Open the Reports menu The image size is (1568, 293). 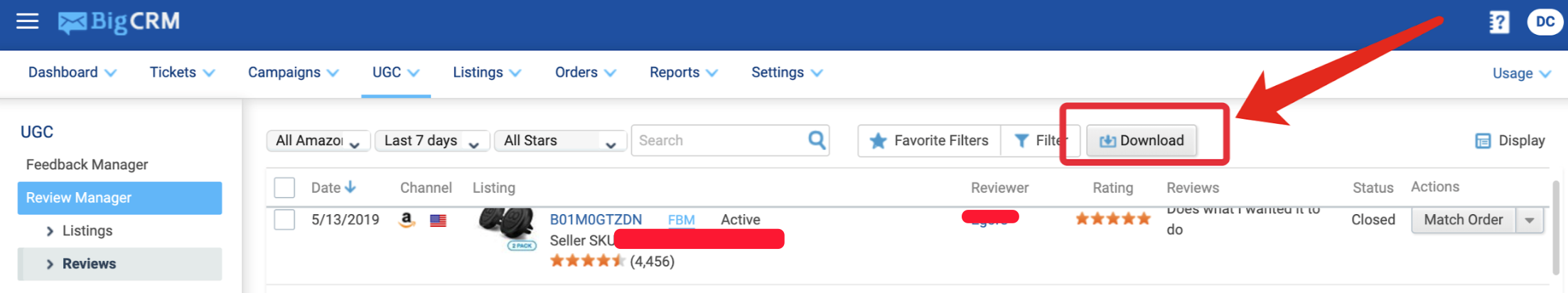(x=683, y=73)
